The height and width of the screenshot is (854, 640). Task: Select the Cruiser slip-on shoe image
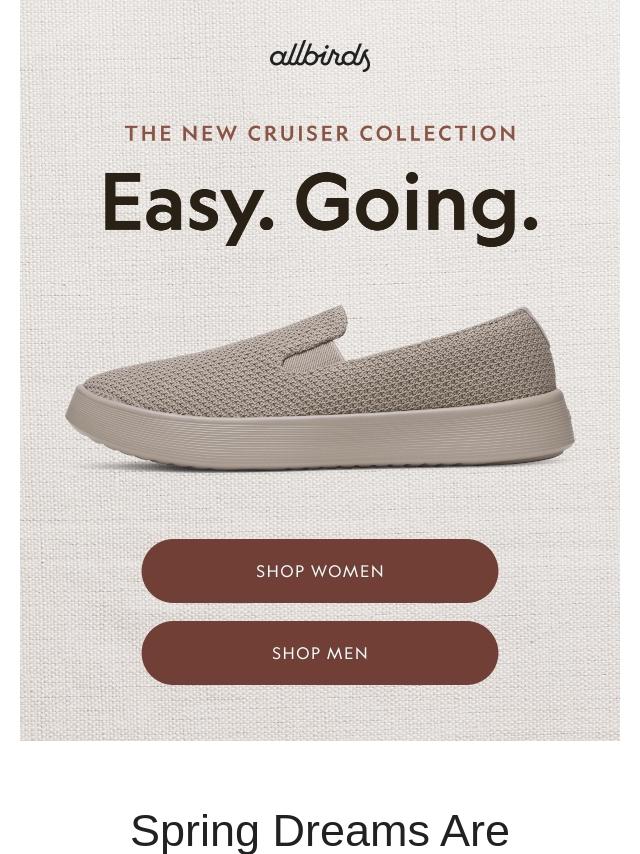(x=320, y=387)
